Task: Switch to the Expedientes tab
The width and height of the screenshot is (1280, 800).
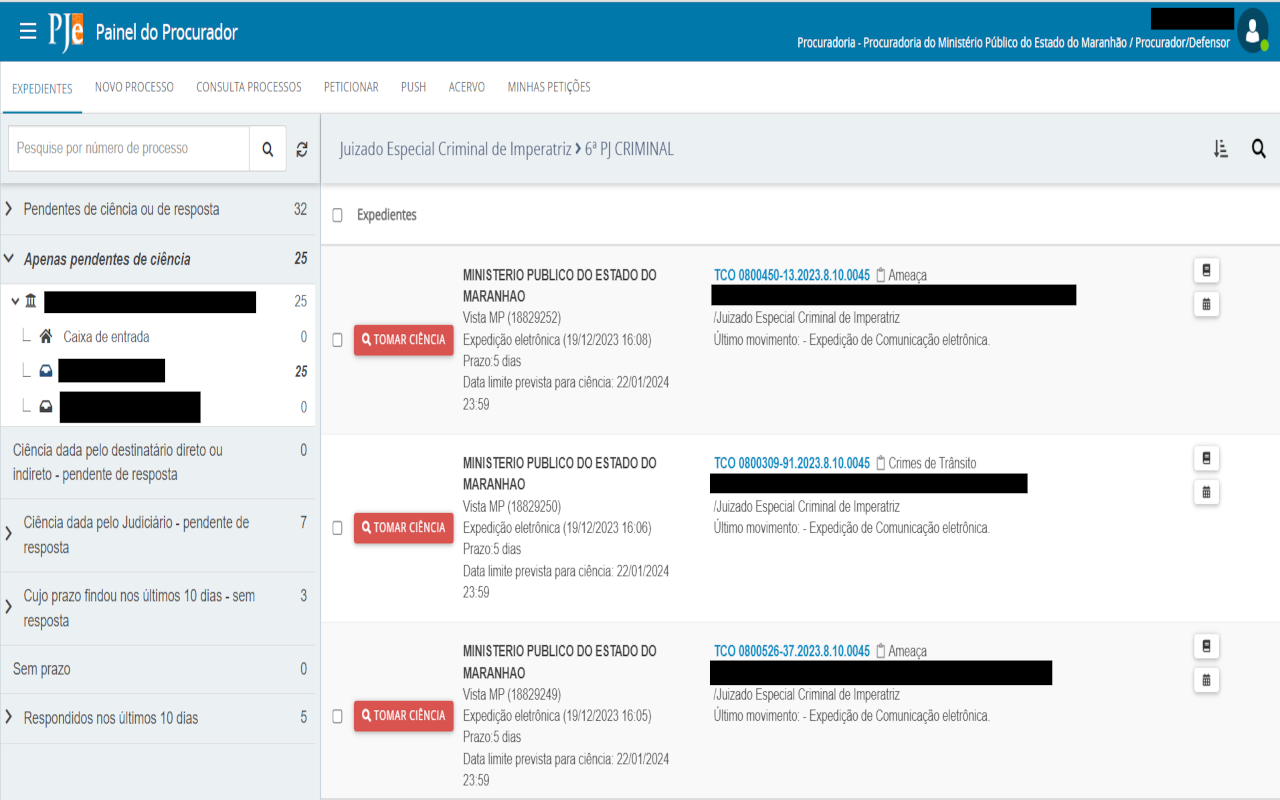Action: pos(42,88)
